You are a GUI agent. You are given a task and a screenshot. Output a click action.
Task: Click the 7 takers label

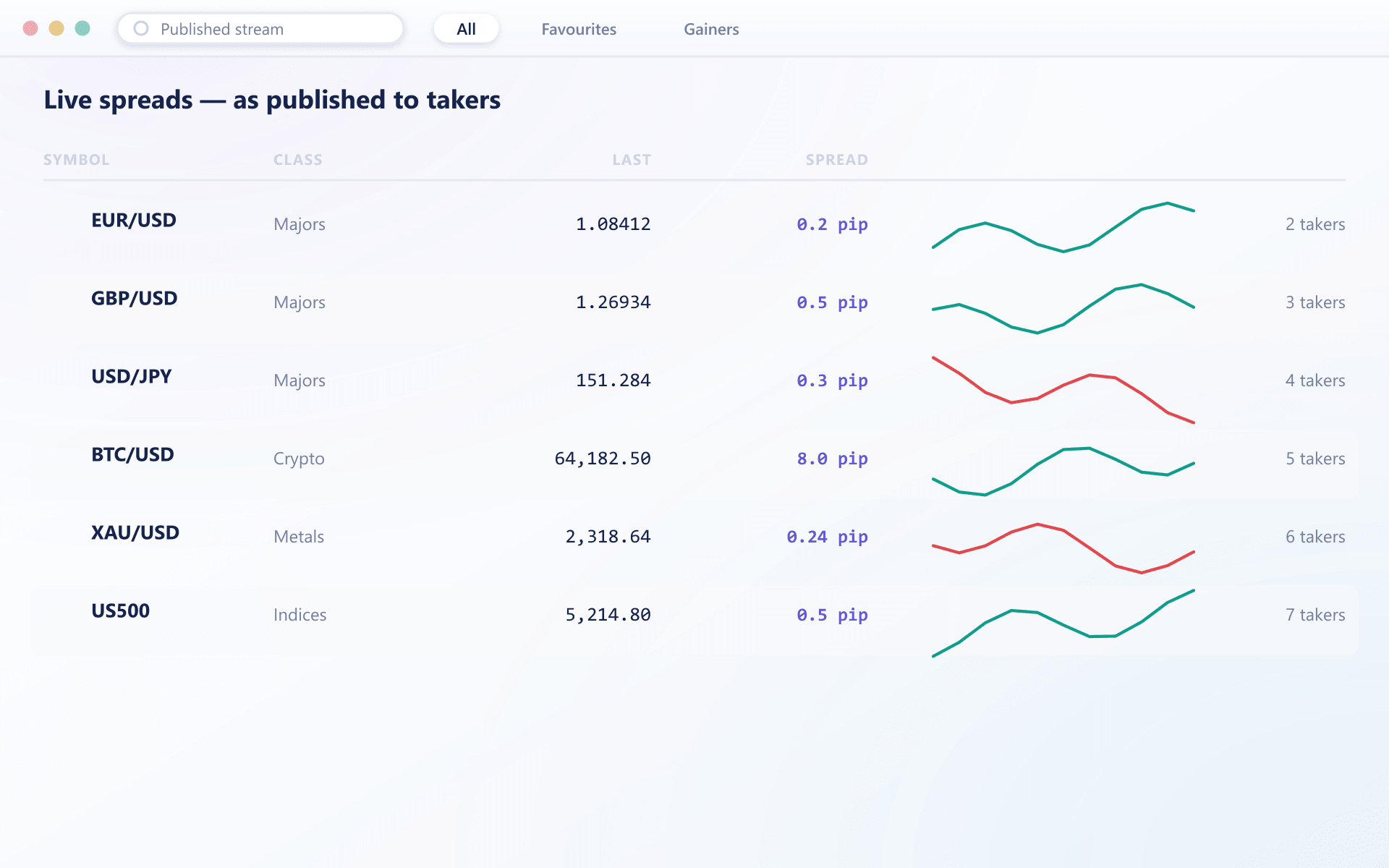tap(1315, 615)
